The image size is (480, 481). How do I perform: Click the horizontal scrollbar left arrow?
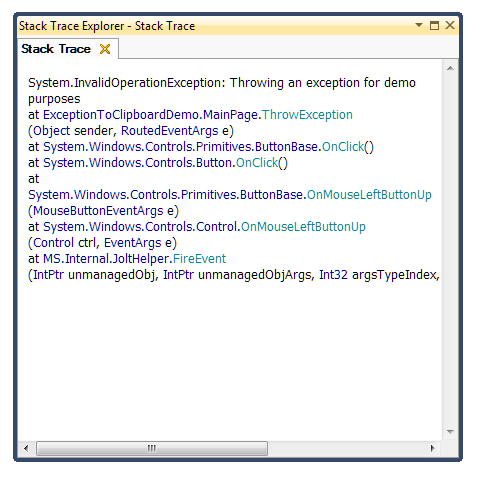coord(26,448)
